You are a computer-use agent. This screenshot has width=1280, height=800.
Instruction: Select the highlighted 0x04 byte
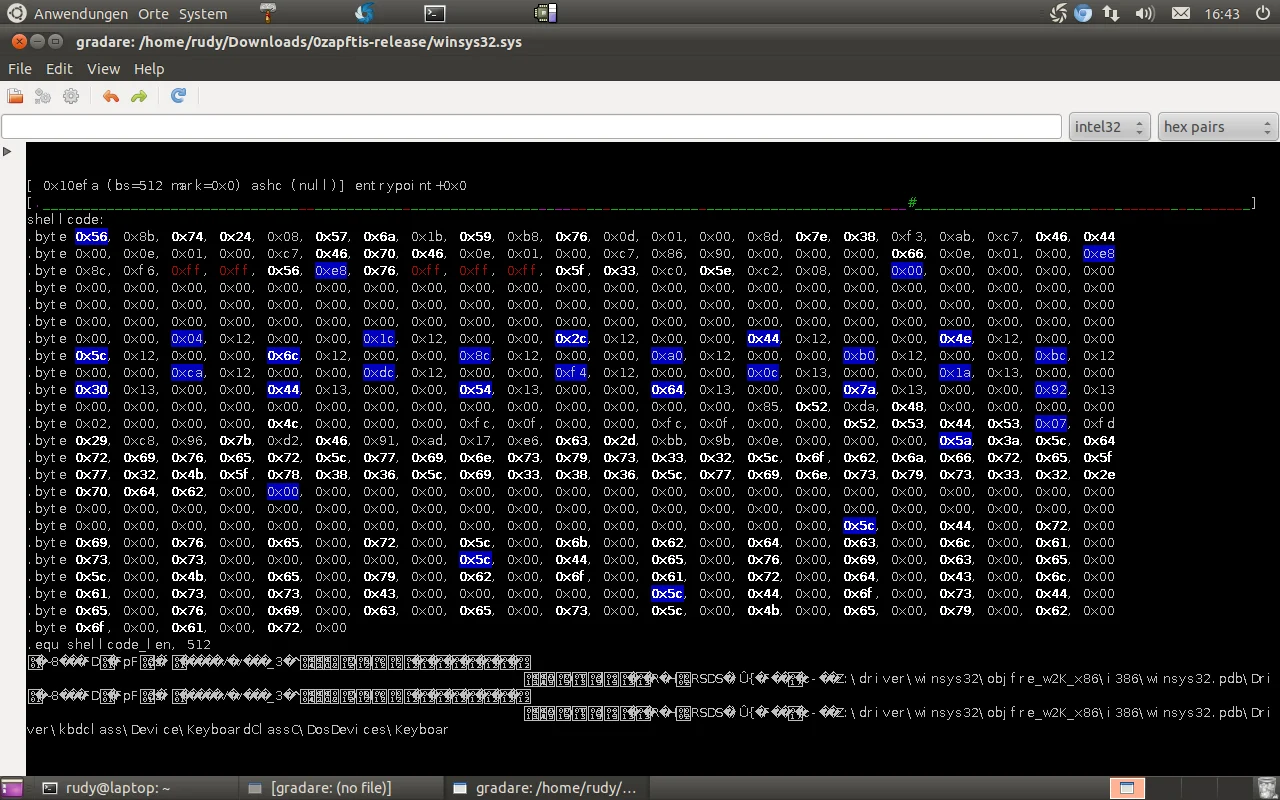187,339
